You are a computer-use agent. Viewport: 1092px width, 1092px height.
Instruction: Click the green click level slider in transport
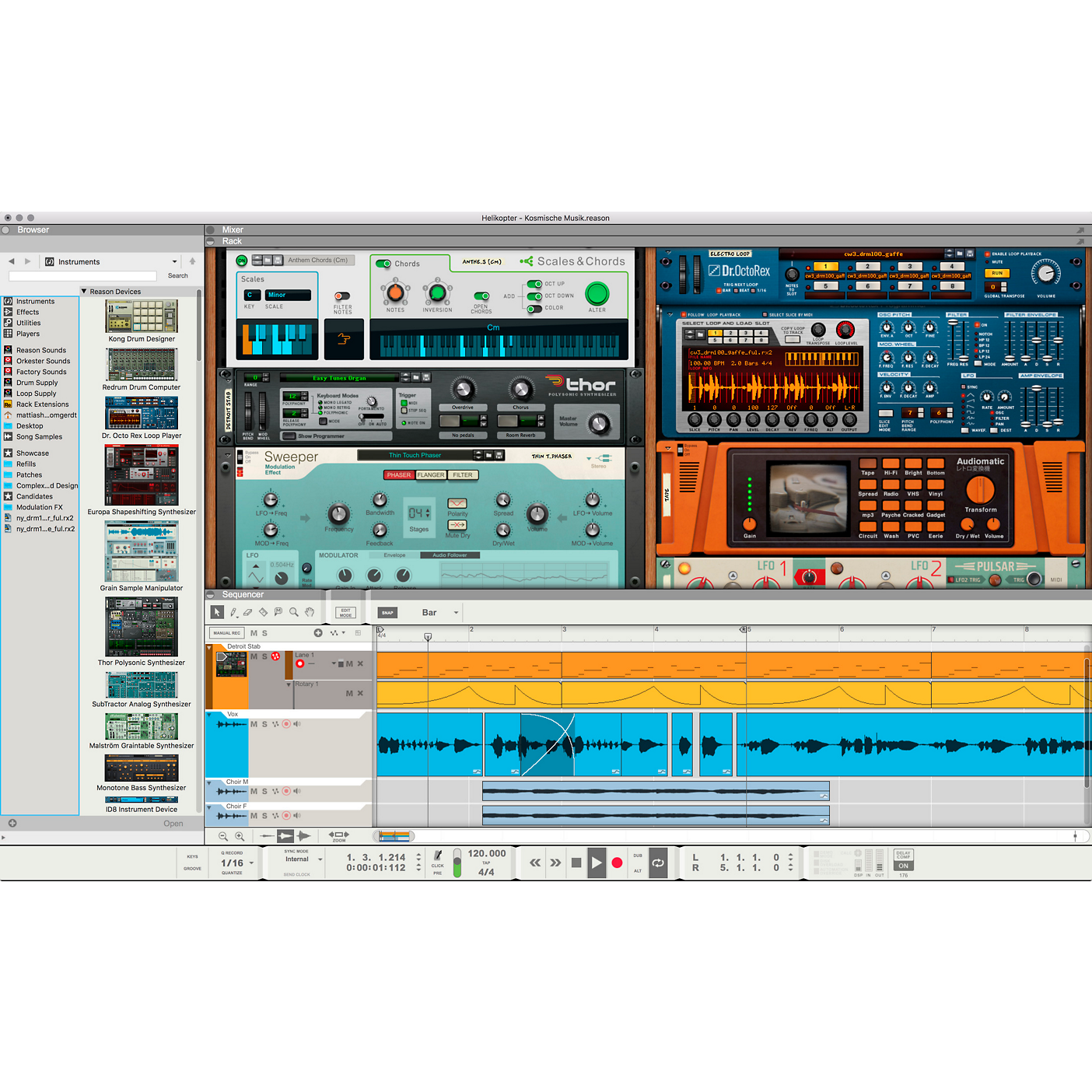pyautogui.click(x=457, y=862)
